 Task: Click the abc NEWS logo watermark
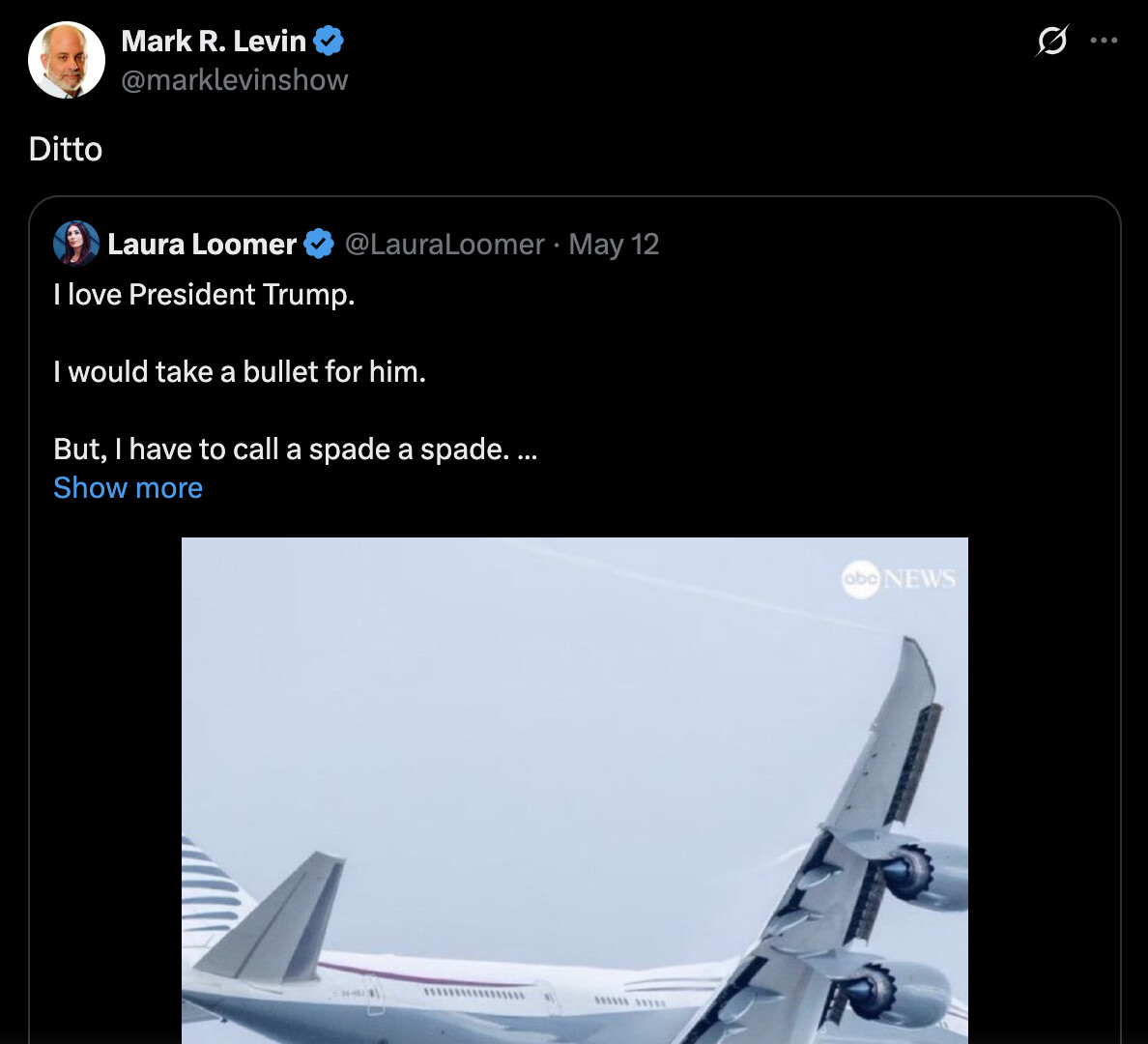point(899,579)
